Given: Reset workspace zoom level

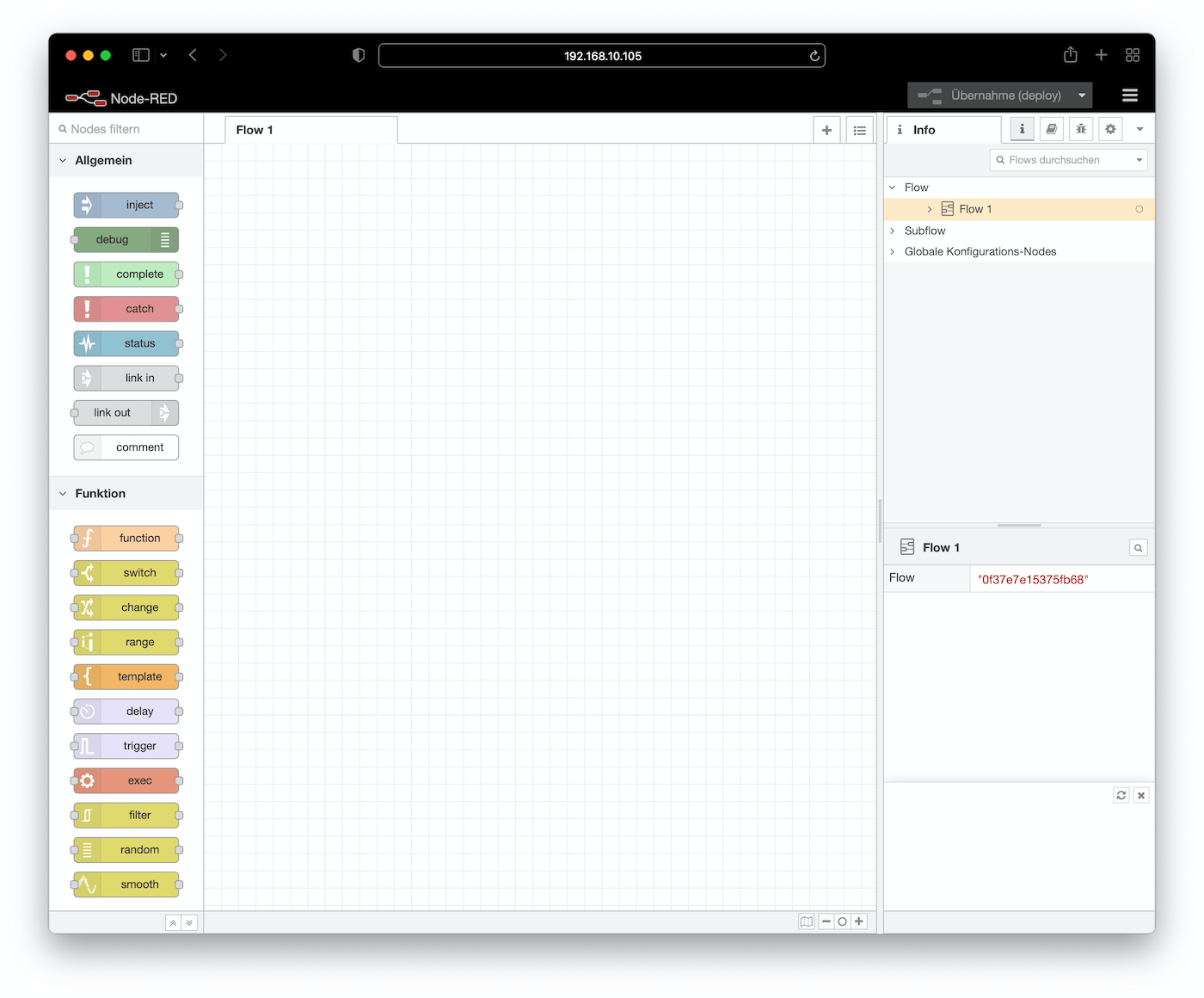Looking at the screenshot, I should tap(842, 921).
